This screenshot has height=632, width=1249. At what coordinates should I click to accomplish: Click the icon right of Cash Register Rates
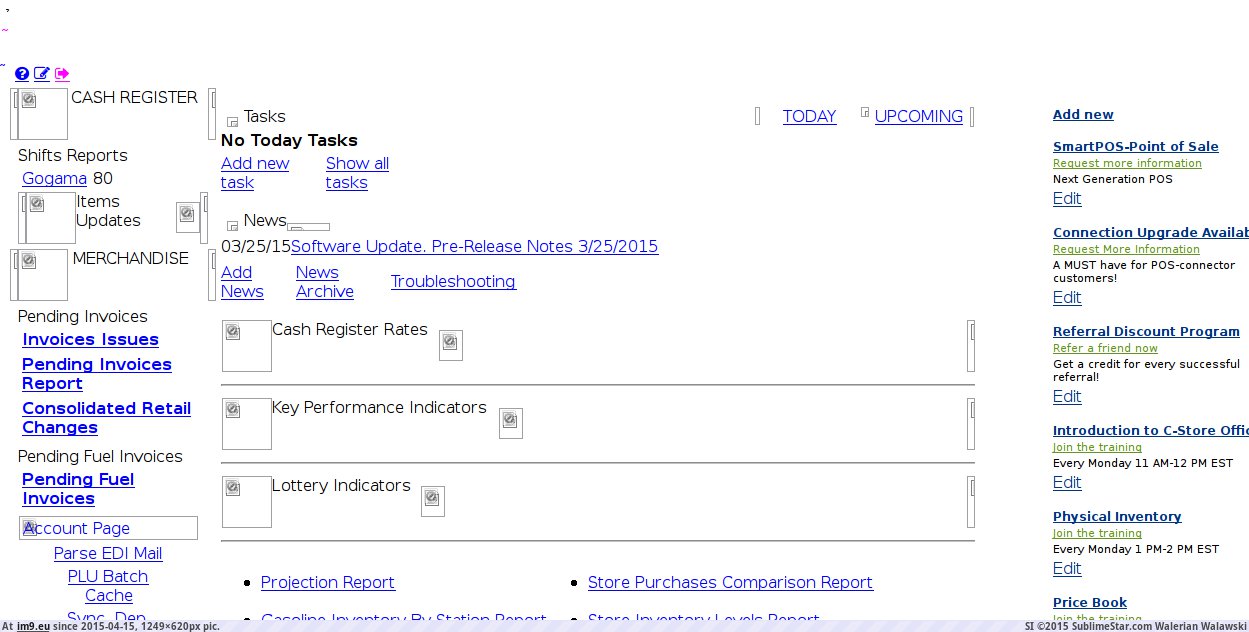pos(450,345)
